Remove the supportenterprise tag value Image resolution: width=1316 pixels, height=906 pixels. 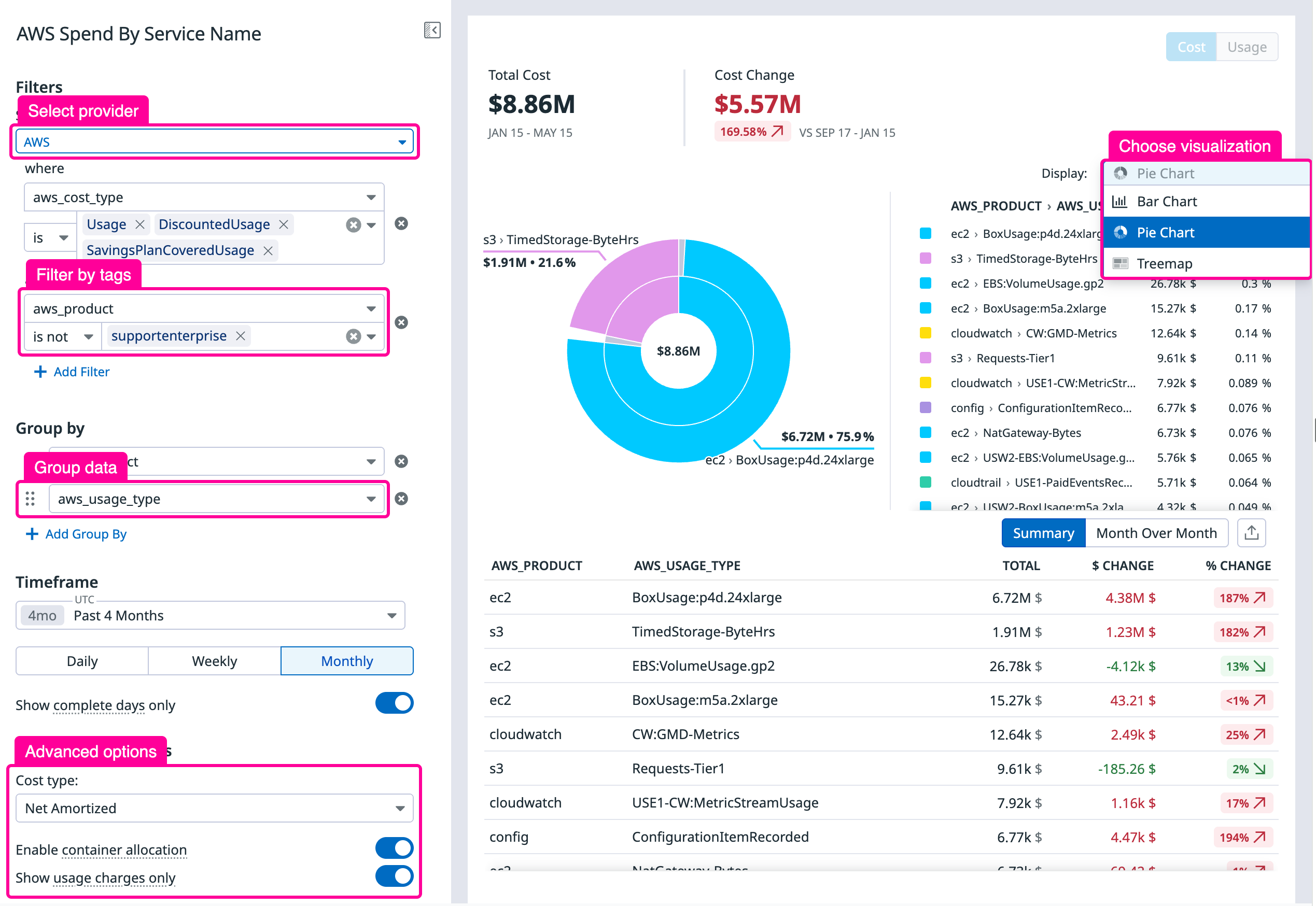[241, 336]
